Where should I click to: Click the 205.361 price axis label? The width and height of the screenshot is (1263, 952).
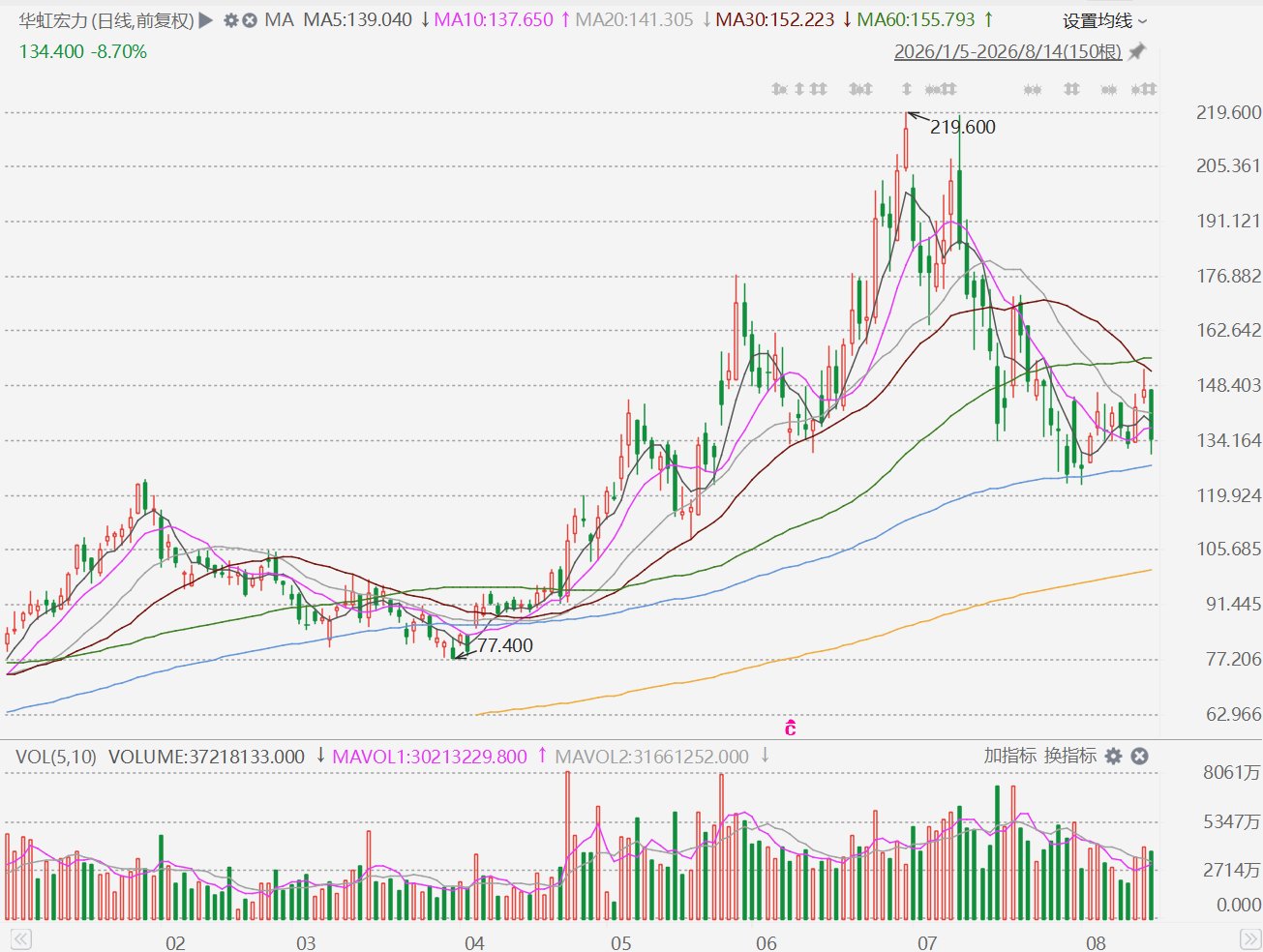1228,165
